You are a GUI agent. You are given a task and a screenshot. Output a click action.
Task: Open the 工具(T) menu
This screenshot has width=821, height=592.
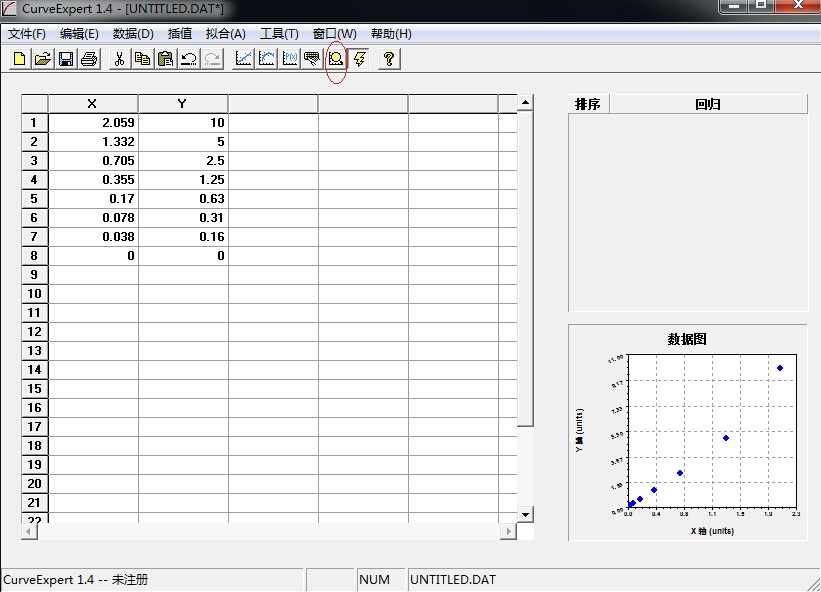pos(279,34)
